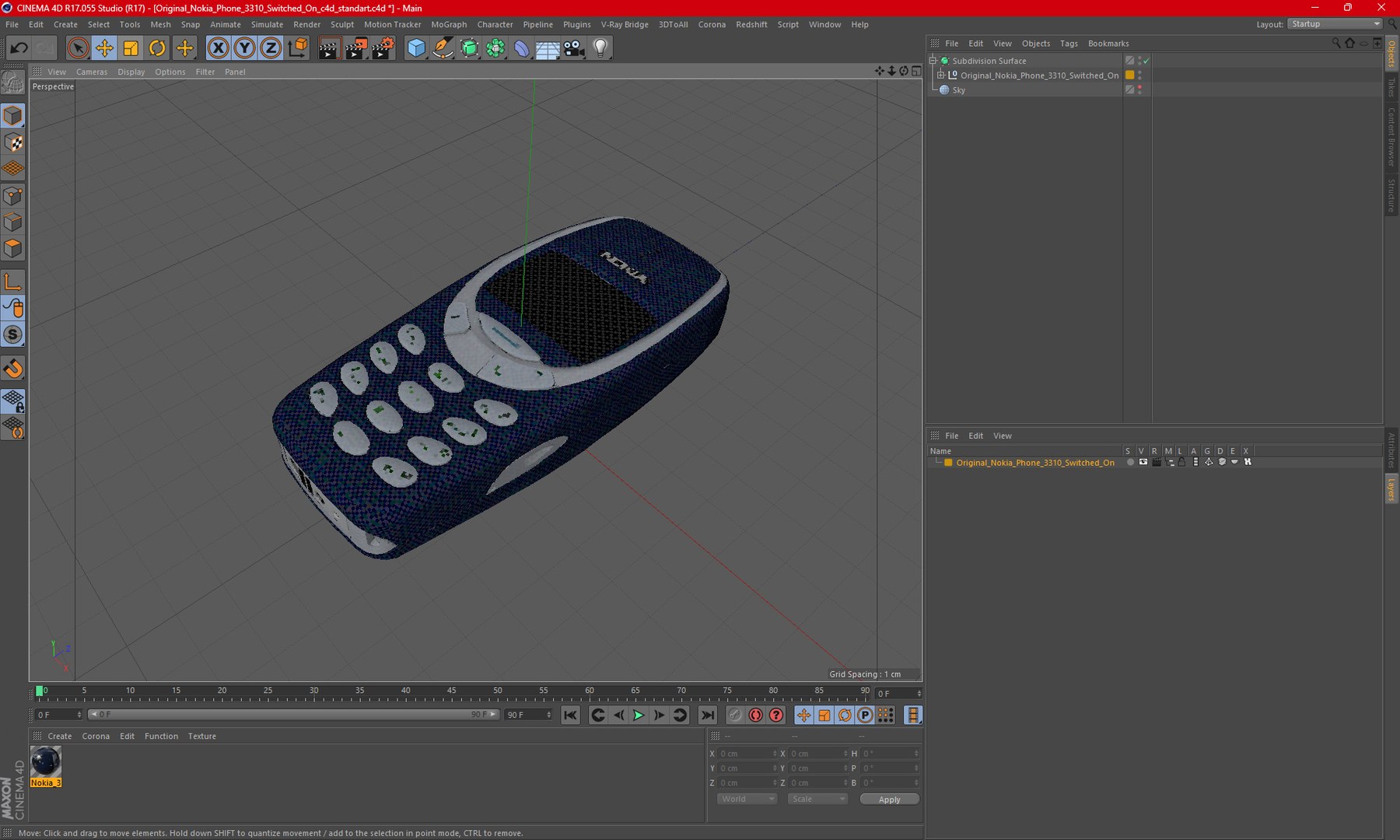
Task: Select the Nokia_3 material thumbnail
Action: tap(45, 761)
